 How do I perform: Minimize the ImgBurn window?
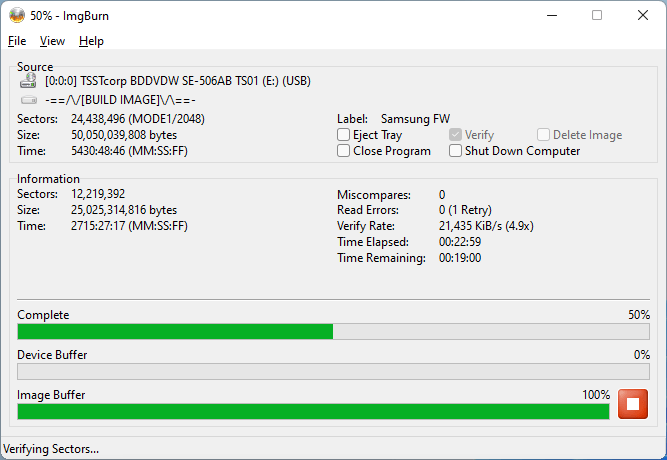(551, 15)
